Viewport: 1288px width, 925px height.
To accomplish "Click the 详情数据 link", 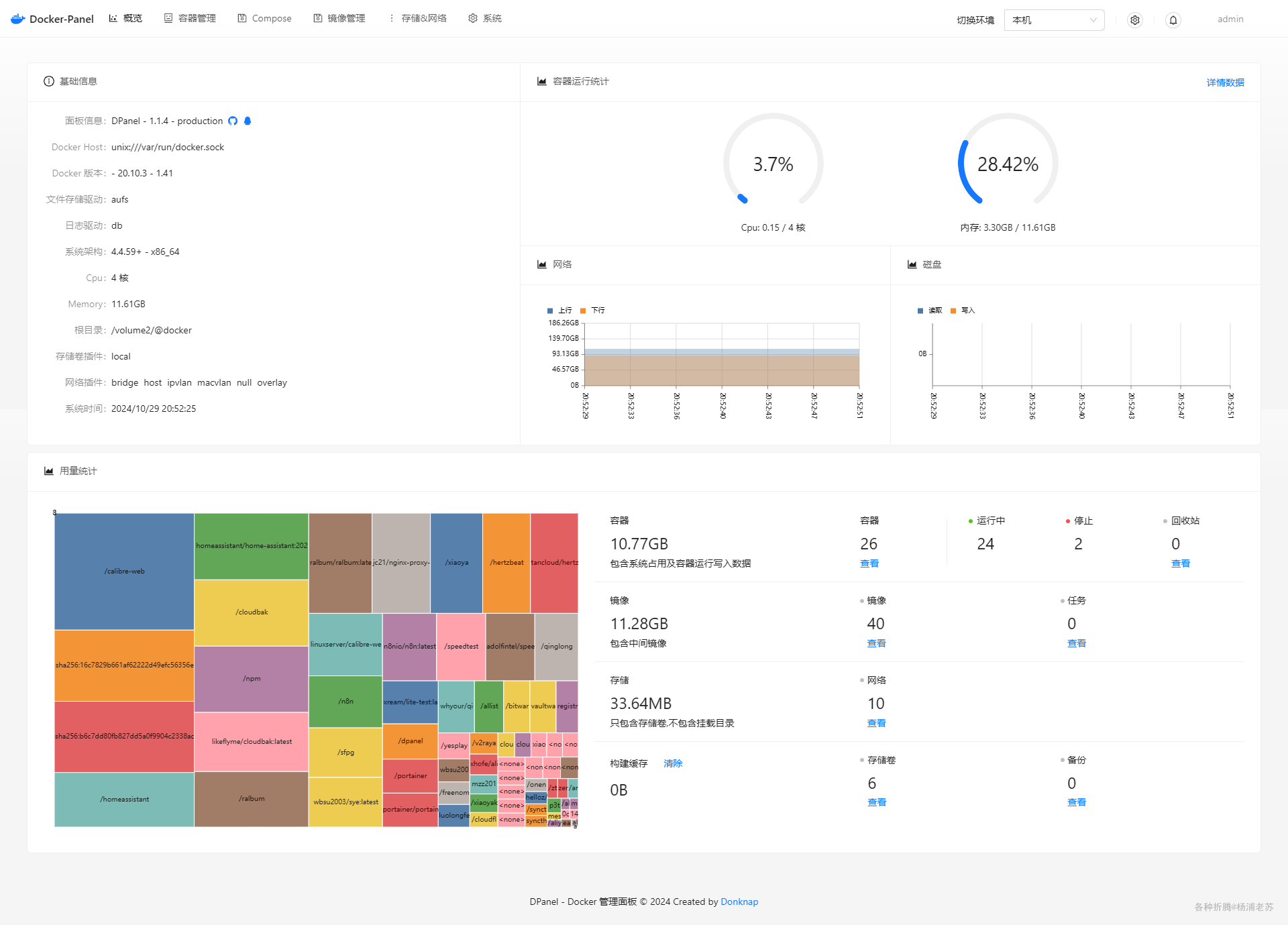I will coord(1225,83).
